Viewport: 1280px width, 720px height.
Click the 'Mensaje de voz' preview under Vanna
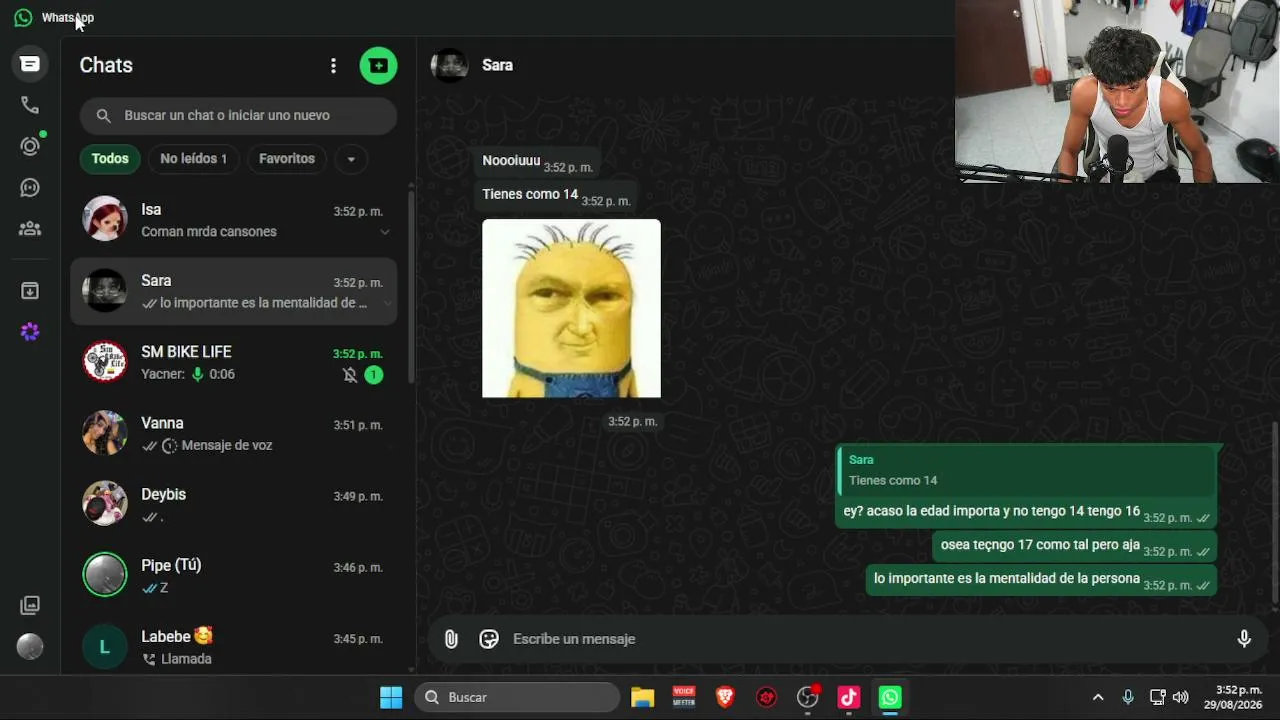227,445
